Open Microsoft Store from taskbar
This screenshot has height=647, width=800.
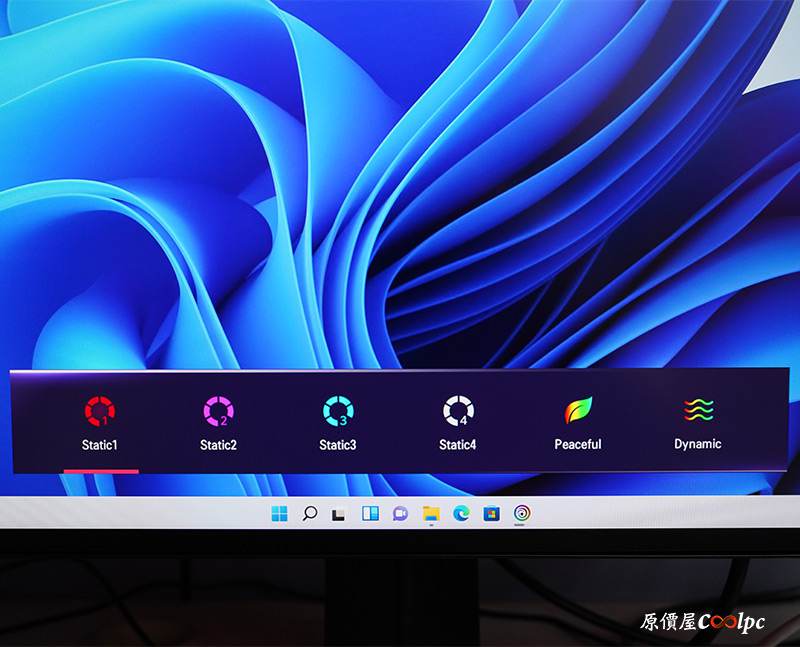(x=492, y=513)
